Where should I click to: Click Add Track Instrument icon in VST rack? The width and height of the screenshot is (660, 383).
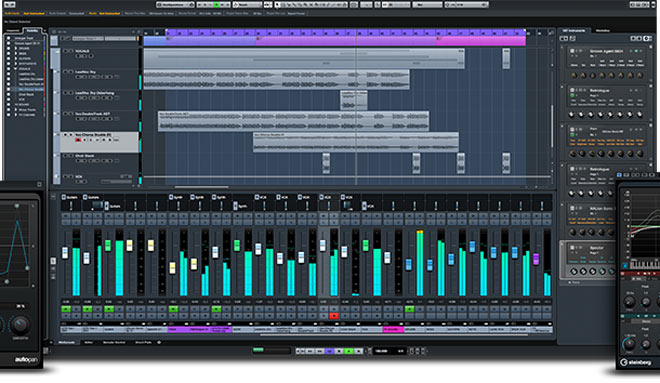564,38
